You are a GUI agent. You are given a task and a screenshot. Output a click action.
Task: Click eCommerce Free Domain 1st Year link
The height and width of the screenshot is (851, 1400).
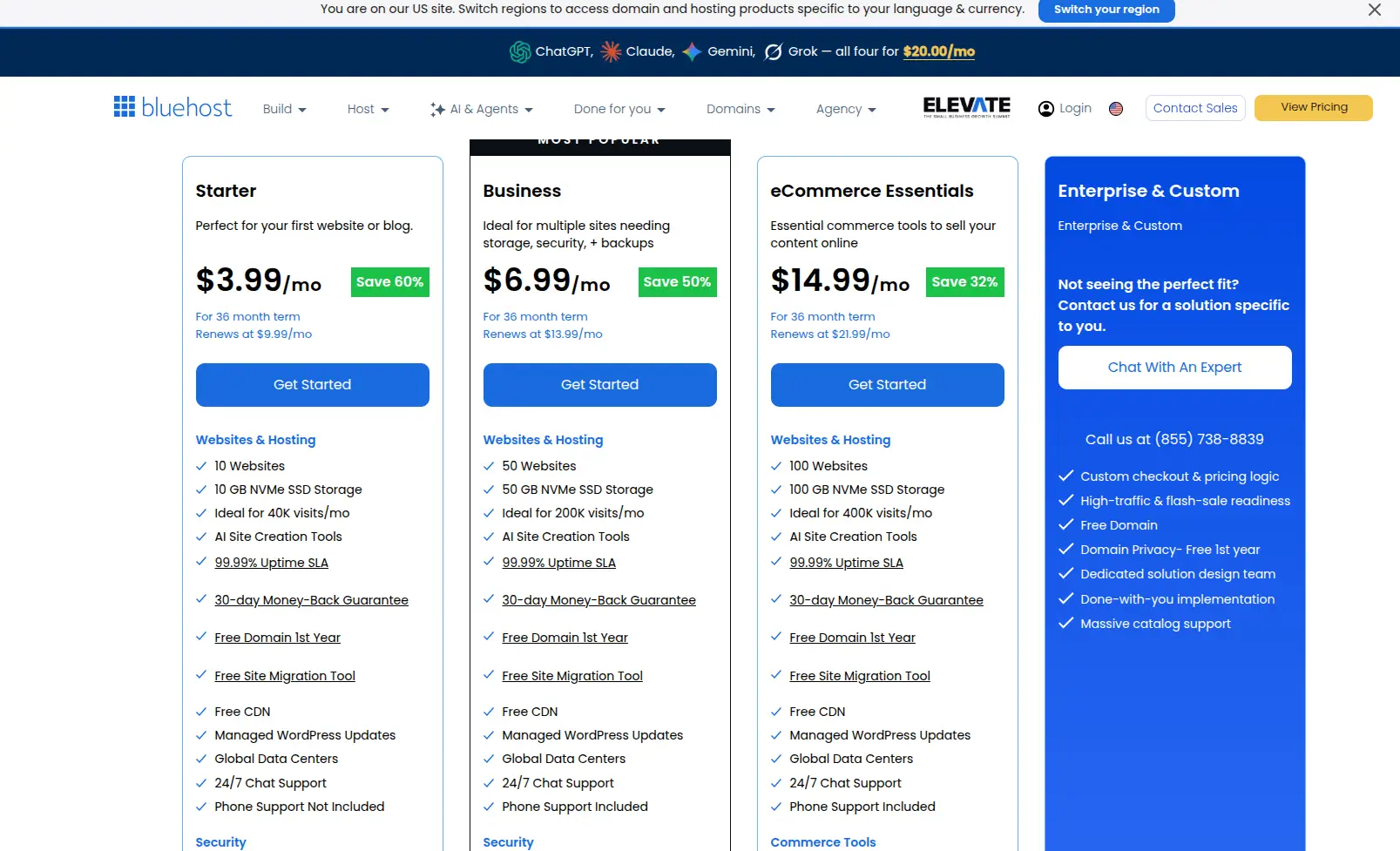click(x=853, y=638)
